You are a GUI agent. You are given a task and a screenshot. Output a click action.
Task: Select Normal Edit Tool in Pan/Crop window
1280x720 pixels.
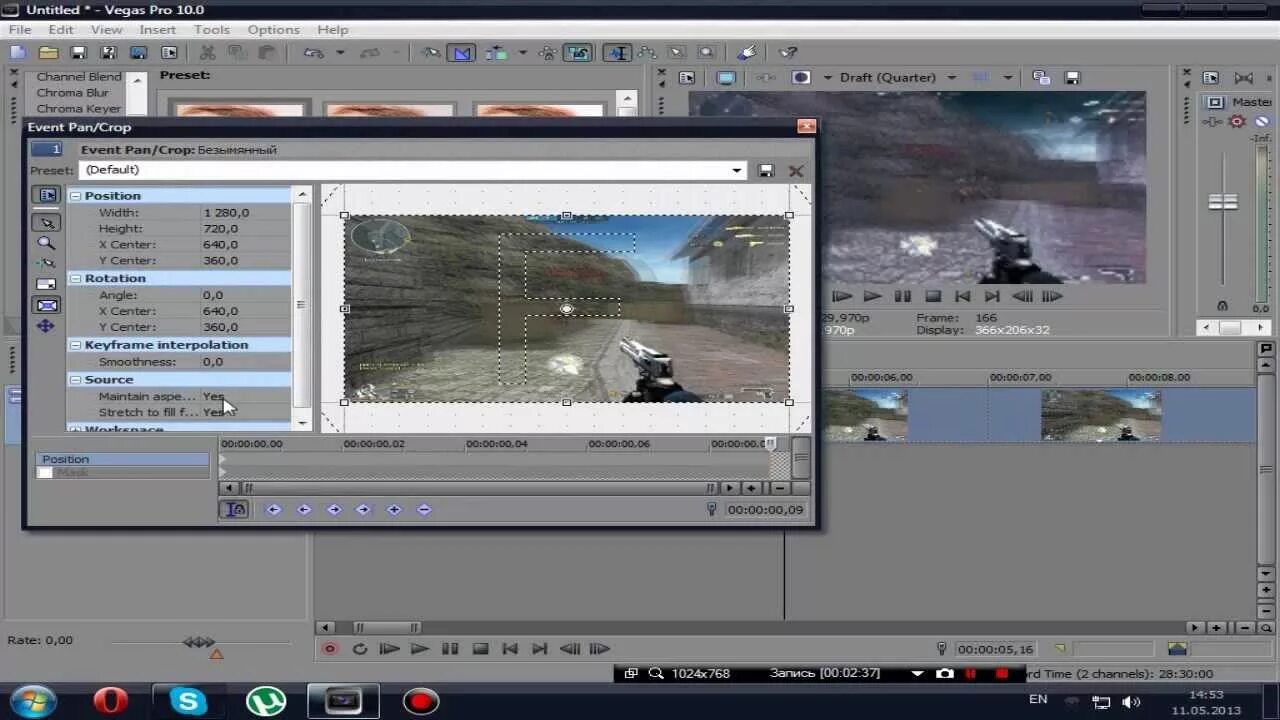[x=47, y=222]
